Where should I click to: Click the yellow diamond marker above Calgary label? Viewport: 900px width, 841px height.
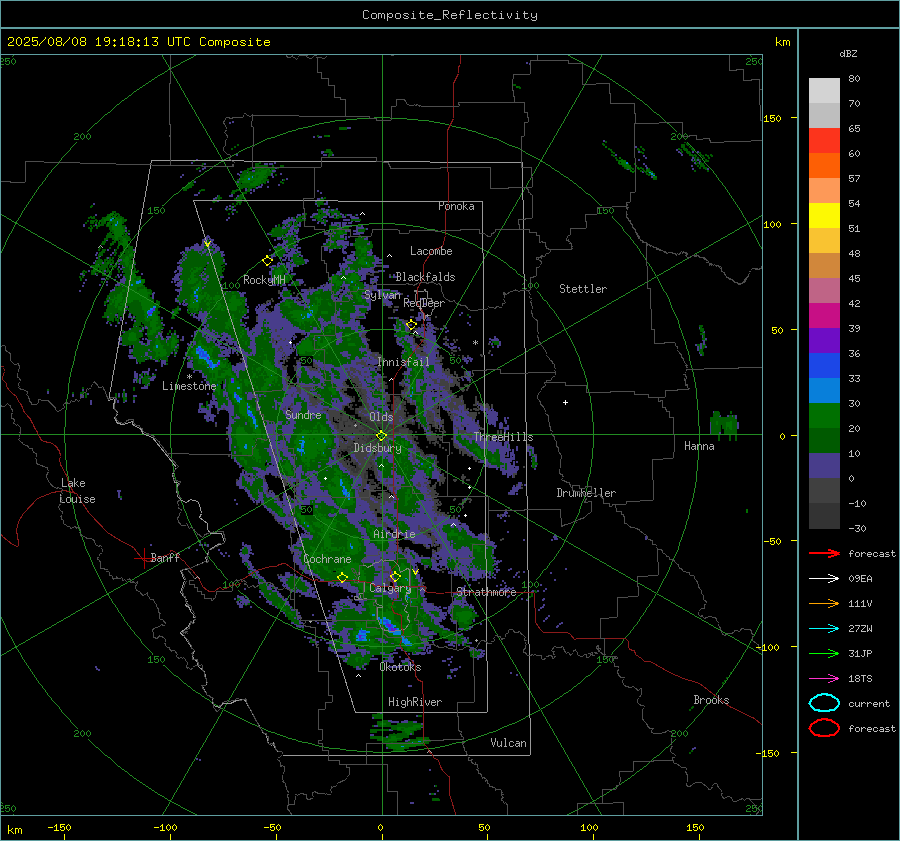[395, 576]
